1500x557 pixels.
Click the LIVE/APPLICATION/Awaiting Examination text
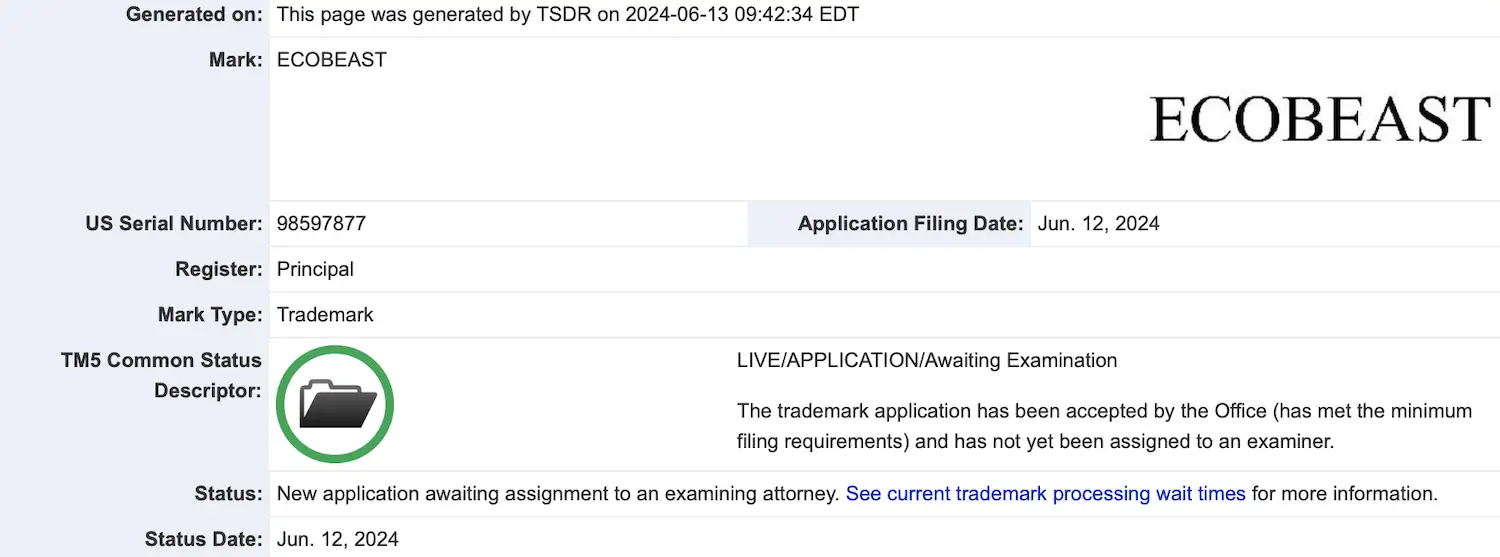[x=927, y=360]
